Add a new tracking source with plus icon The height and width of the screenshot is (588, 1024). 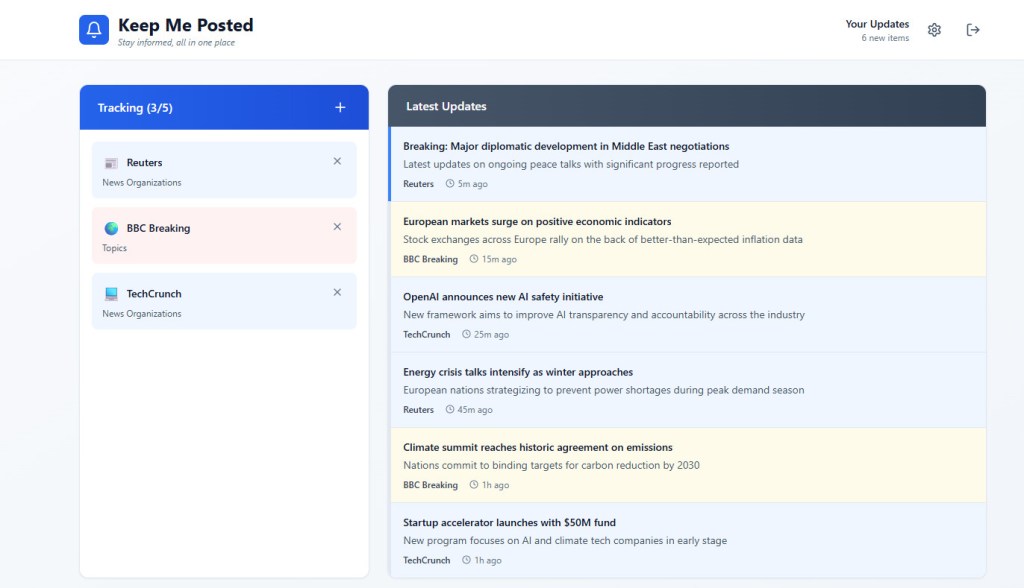click(340, 108)
